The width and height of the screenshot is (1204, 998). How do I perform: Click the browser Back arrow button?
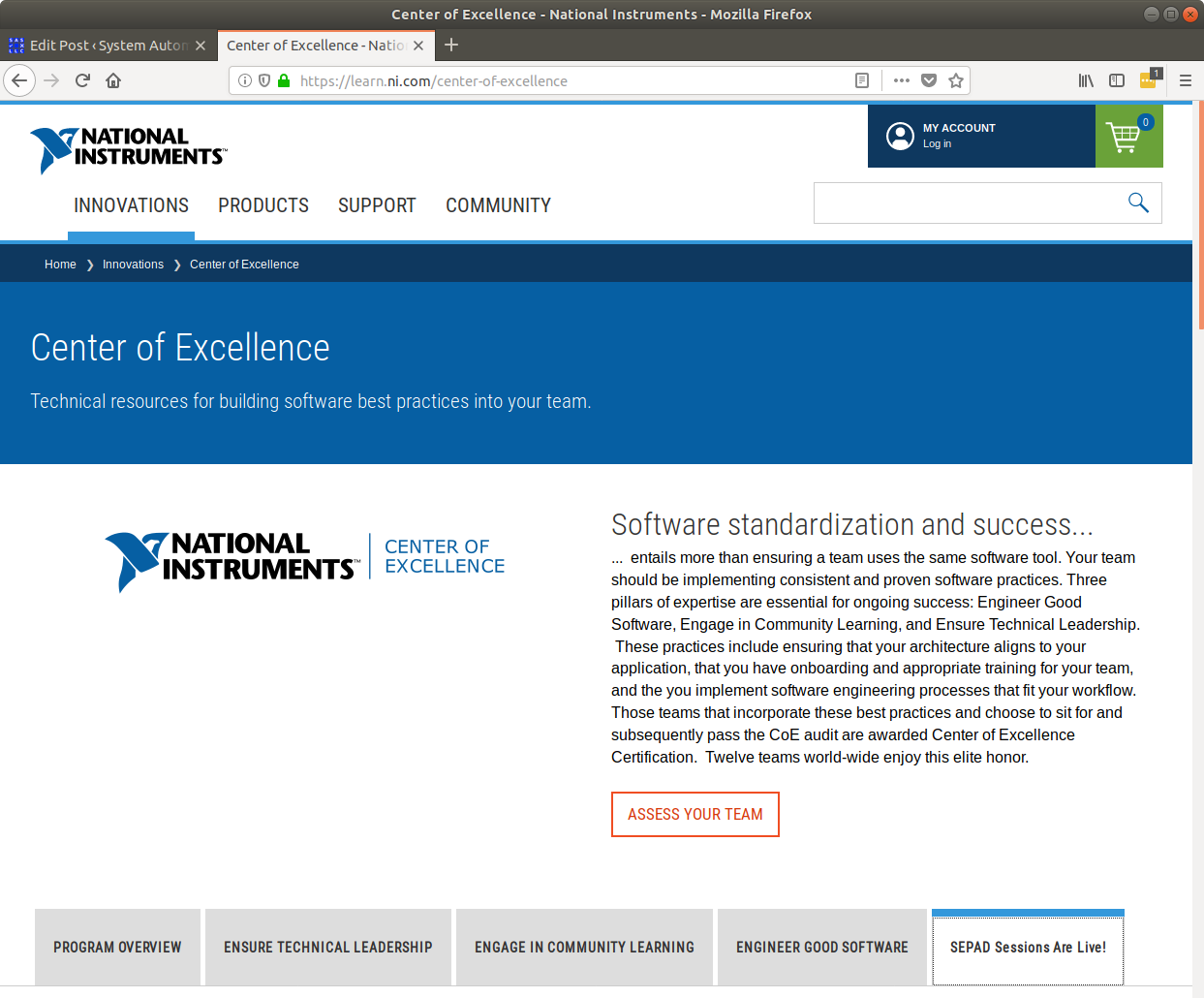tap(19, 80)
